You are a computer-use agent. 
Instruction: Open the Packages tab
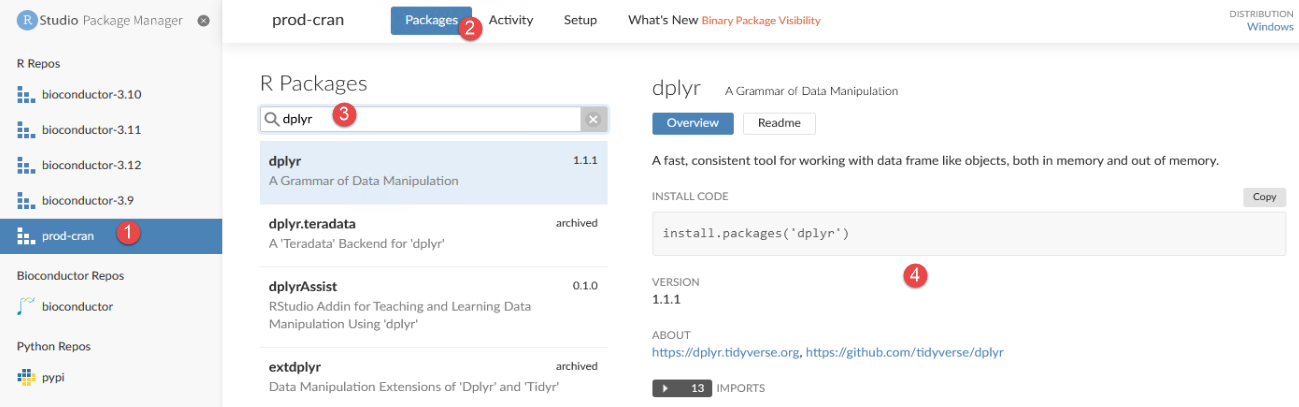(x=431, y=20)
